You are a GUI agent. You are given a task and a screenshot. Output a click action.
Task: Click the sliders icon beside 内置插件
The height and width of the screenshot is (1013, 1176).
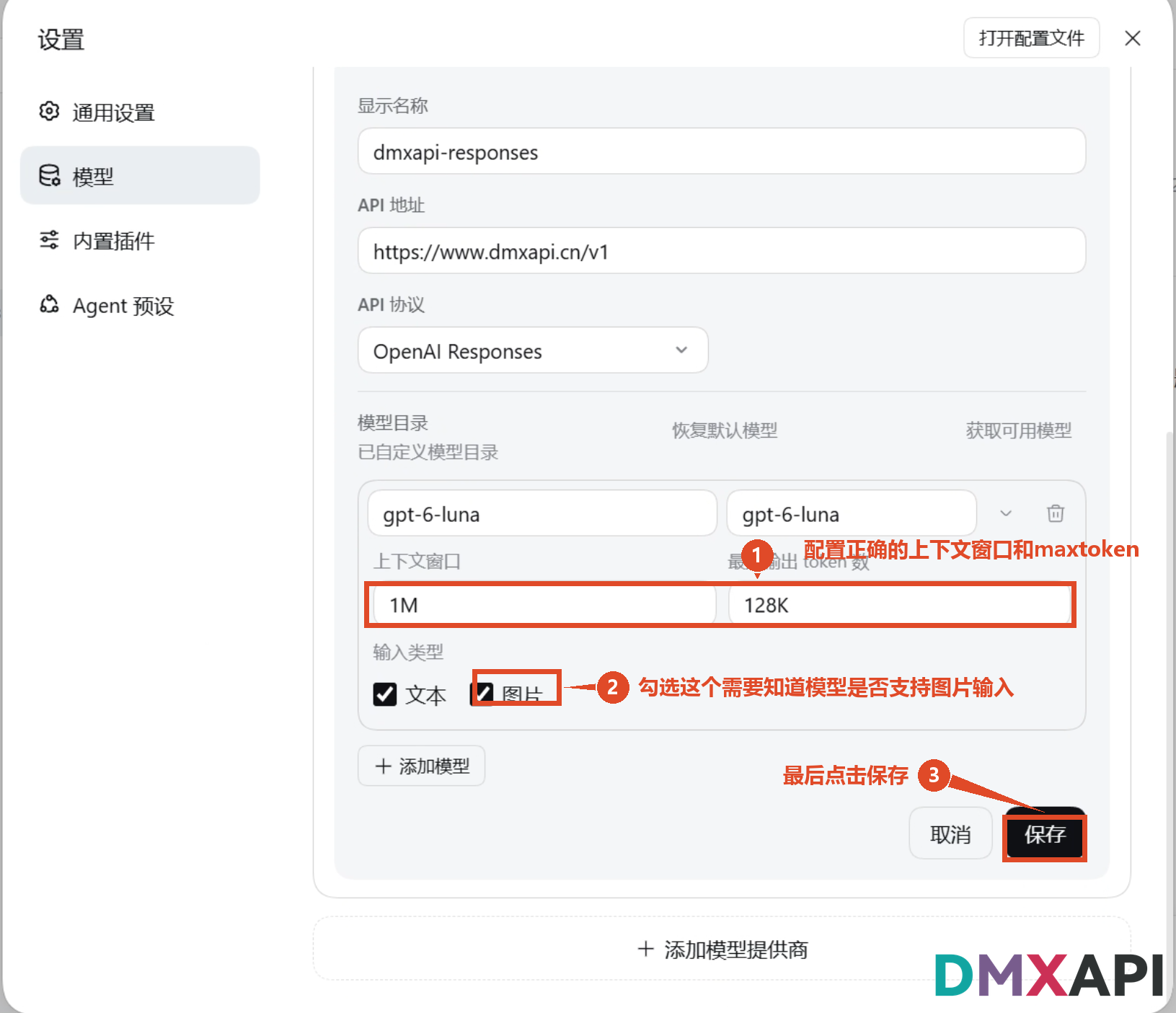coord(49,240)
